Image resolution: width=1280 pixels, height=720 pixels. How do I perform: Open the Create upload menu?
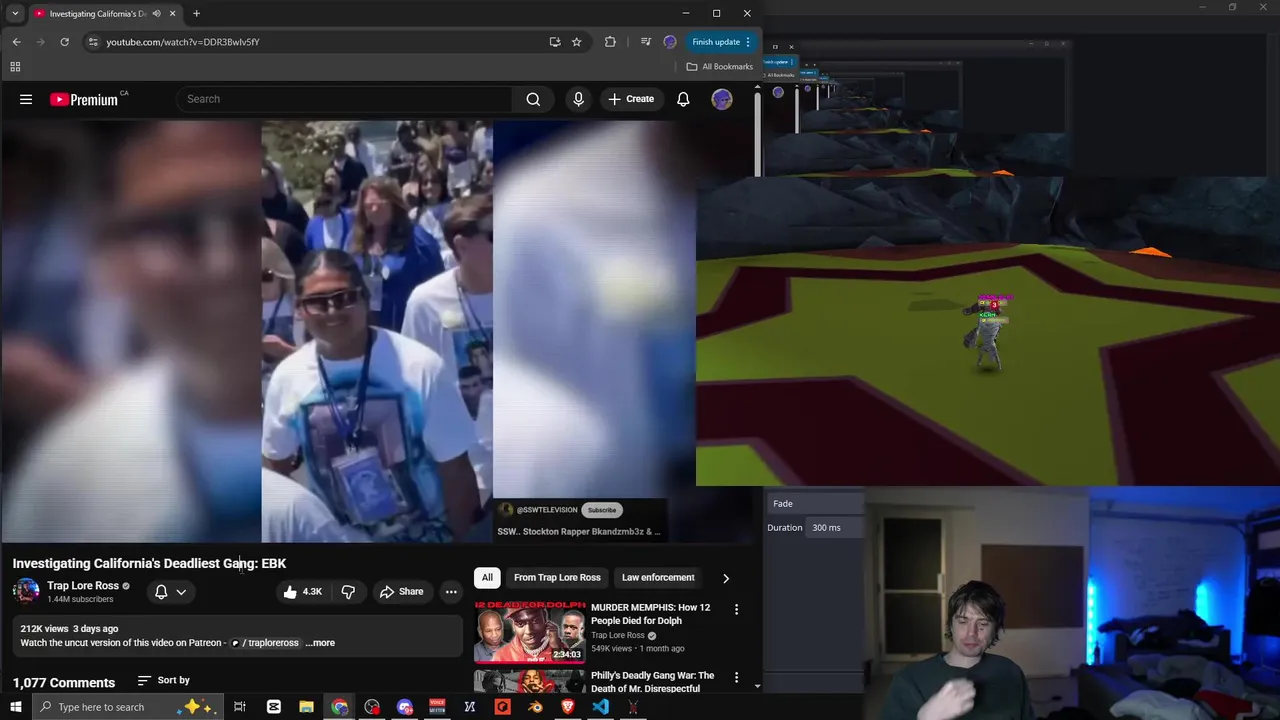631,99
